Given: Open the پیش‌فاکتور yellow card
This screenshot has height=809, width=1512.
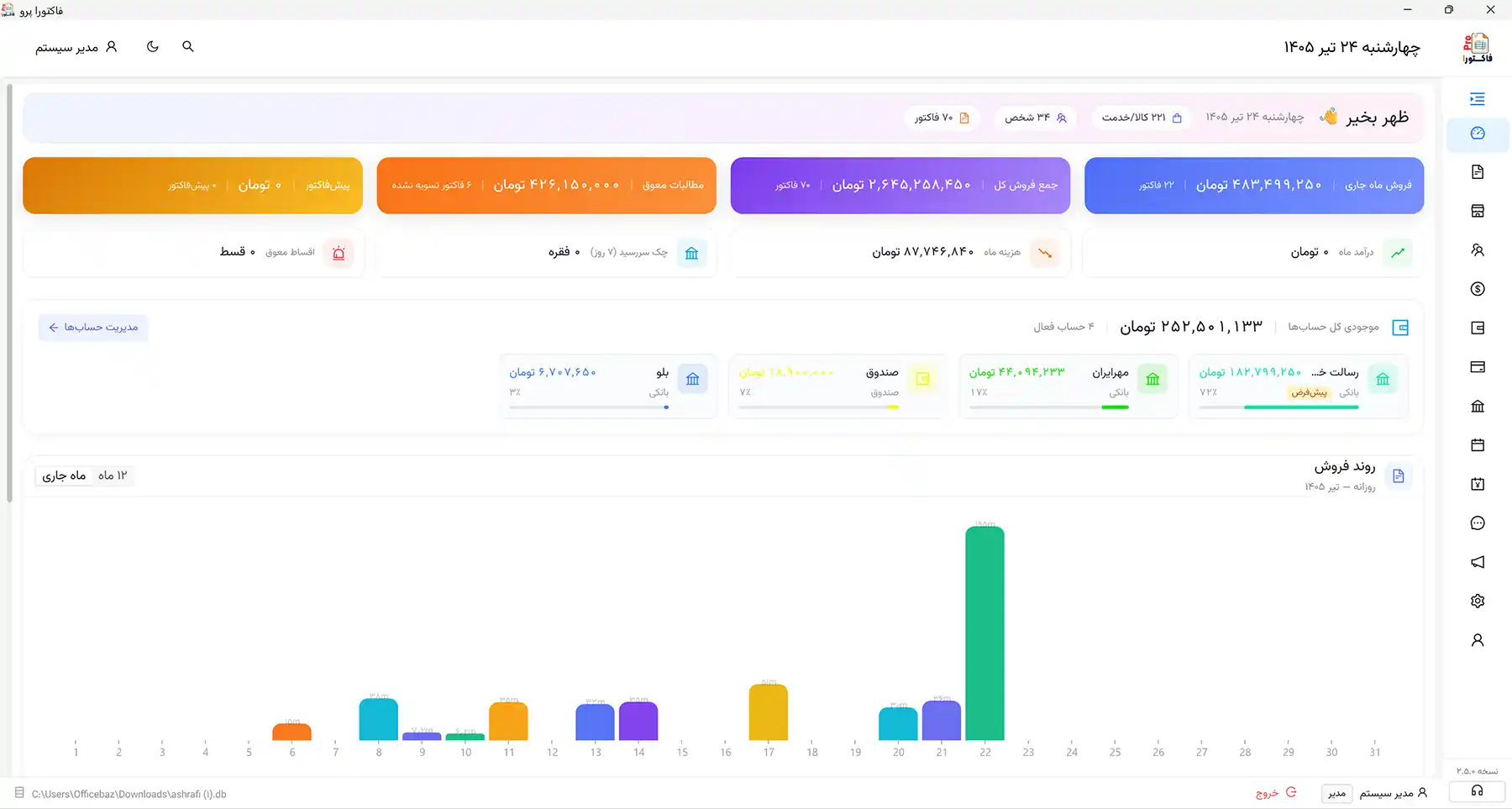Looking at the screenshot, I should (x=193, y=185).
